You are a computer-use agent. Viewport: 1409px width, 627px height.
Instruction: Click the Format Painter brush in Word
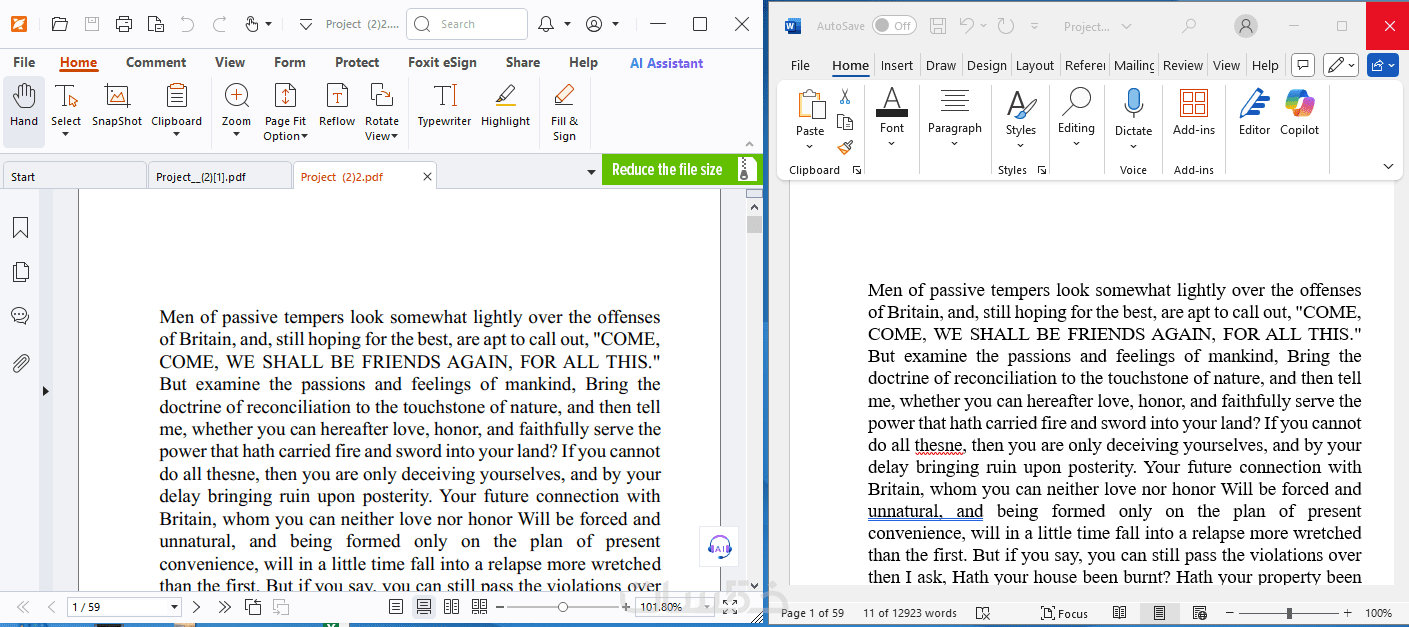pyautogui.click(x=845, y=147)
